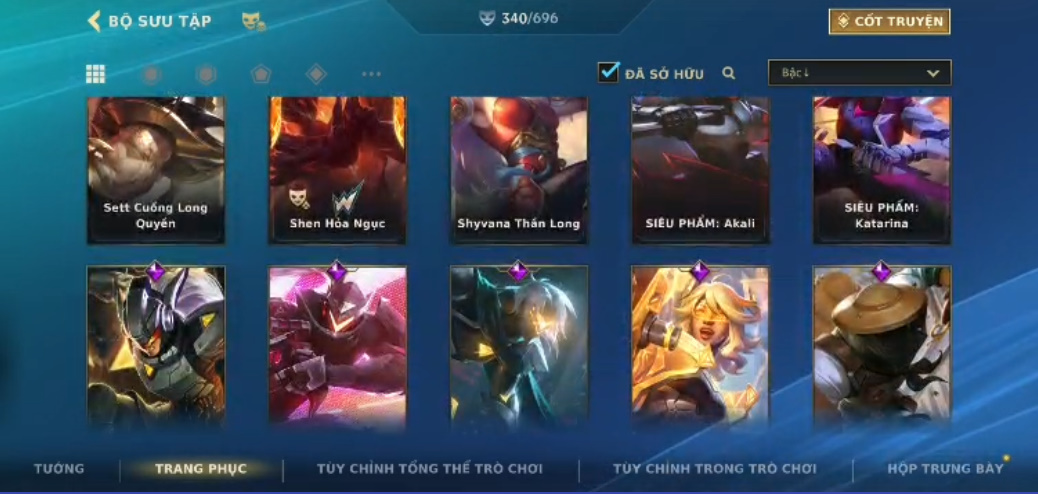Filter by the pentagon rarity tier icon
This screenshot has width=1038, height=494.
[261, 74]
